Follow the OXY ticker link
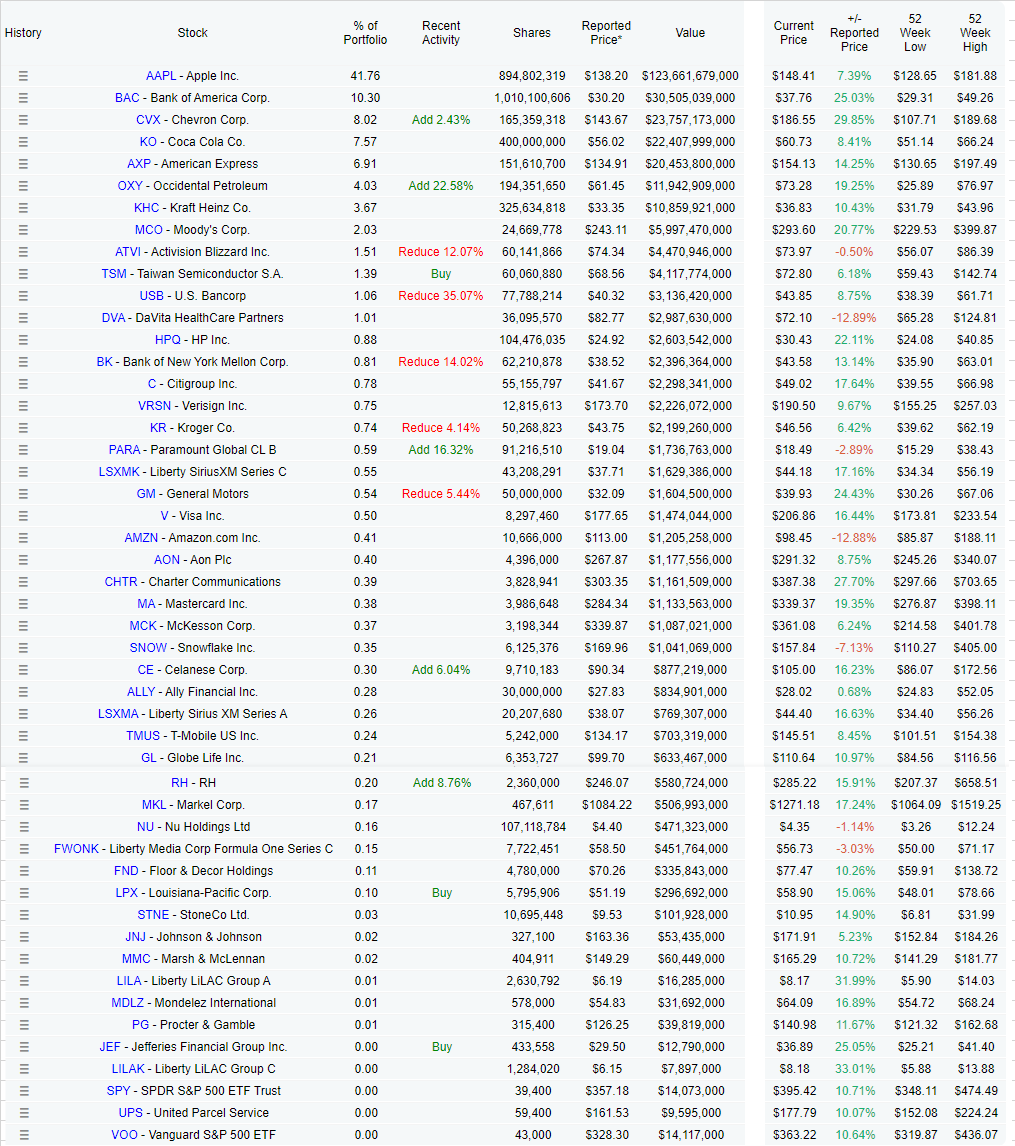This screenshot has height=1146, width=1015. click(x=130, y=186)
